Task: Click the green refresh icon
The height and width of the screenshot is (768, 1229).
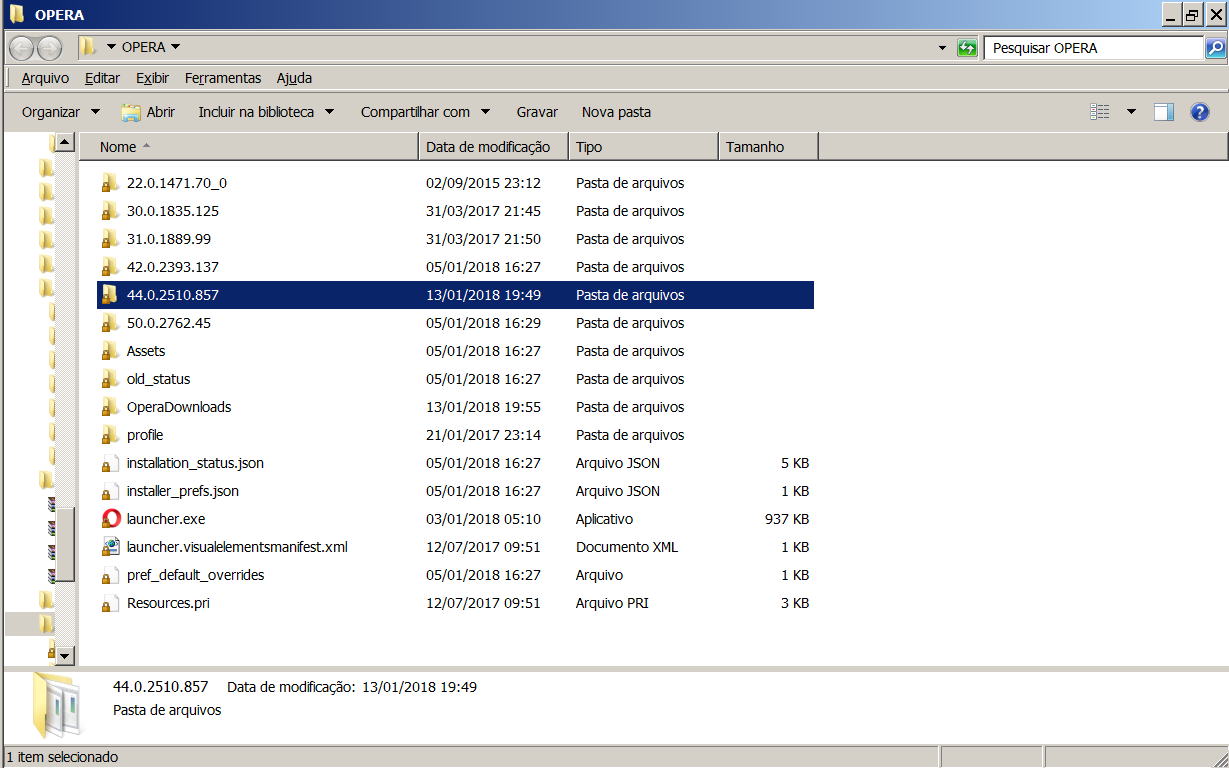Action: click(967, 48)
